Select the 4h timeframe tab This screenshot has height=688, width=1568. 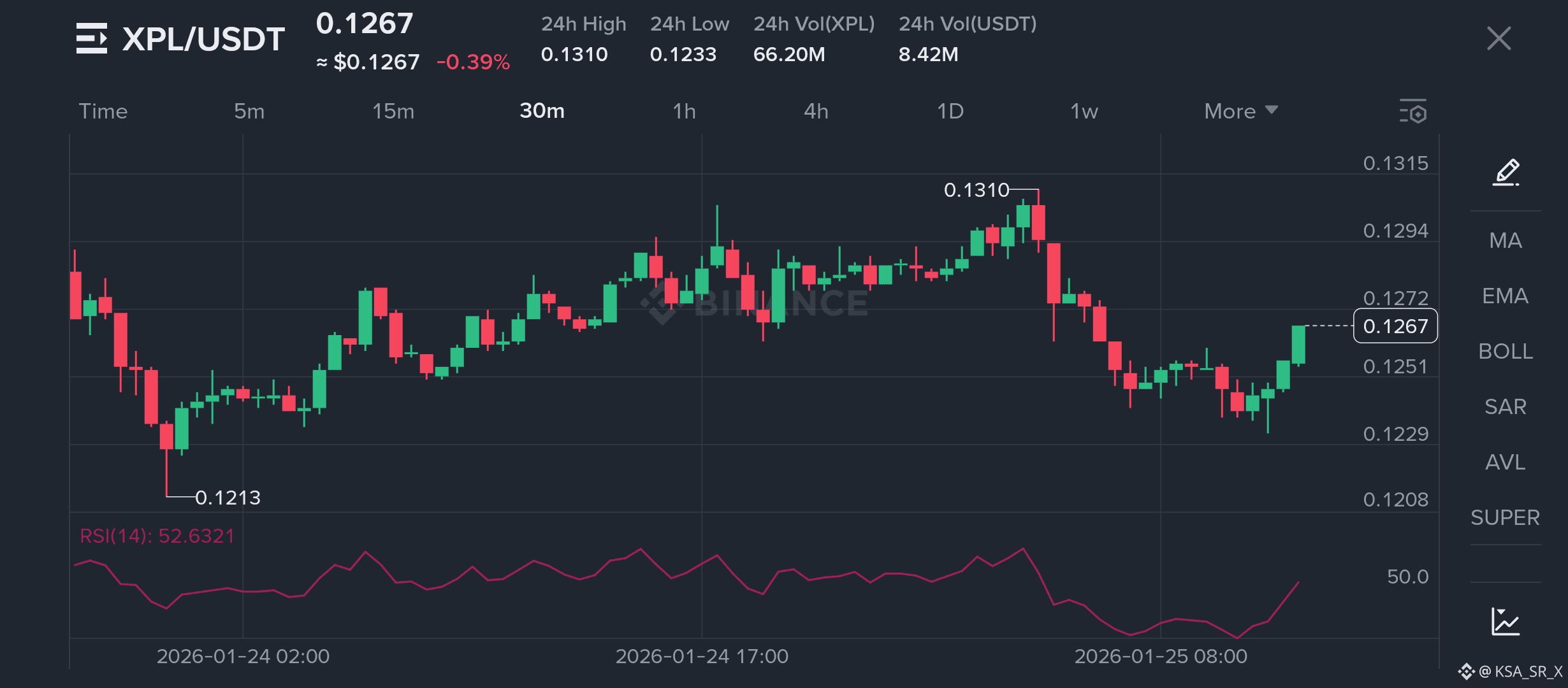pos(816,111)
